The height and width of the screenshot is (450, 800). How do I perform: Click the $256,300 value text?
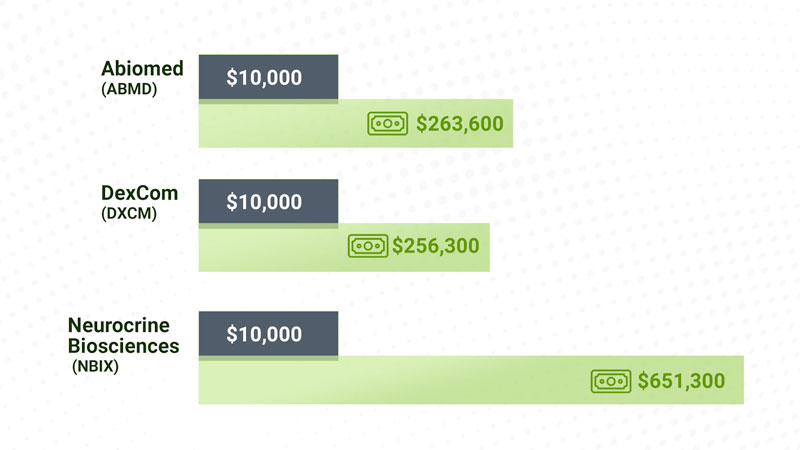click(436, 246)
